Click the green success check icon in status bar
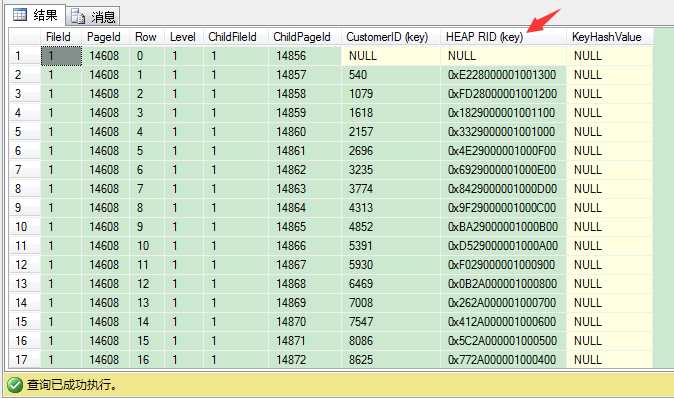Image resolution: width=674 pixels, height=398 pixels. click(15, 385)
